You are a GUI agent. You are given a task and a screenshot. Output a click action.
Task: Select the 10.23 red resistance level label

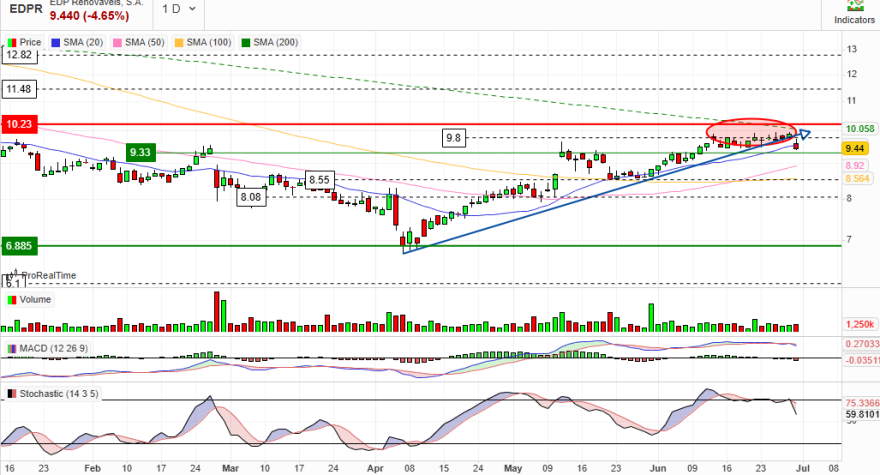click(x=19, y=124)
